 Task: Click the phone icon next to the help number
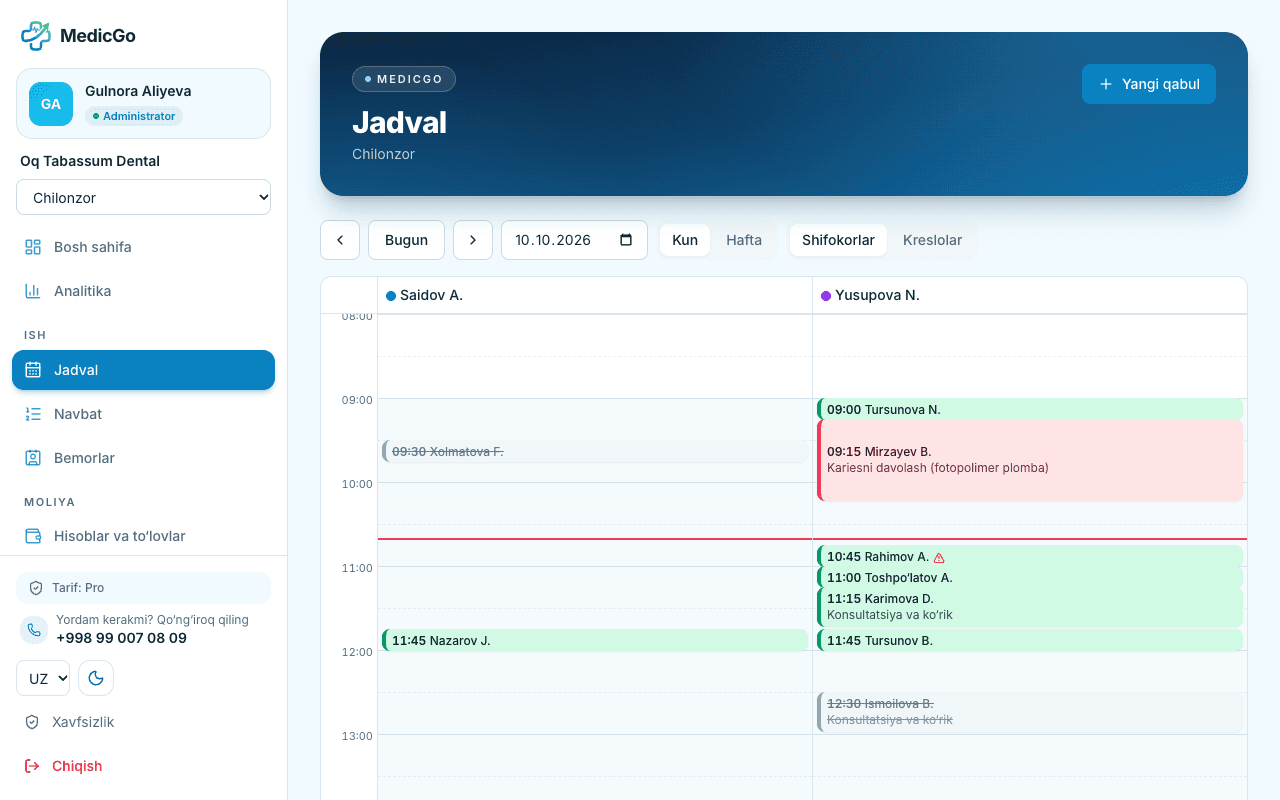34,630
